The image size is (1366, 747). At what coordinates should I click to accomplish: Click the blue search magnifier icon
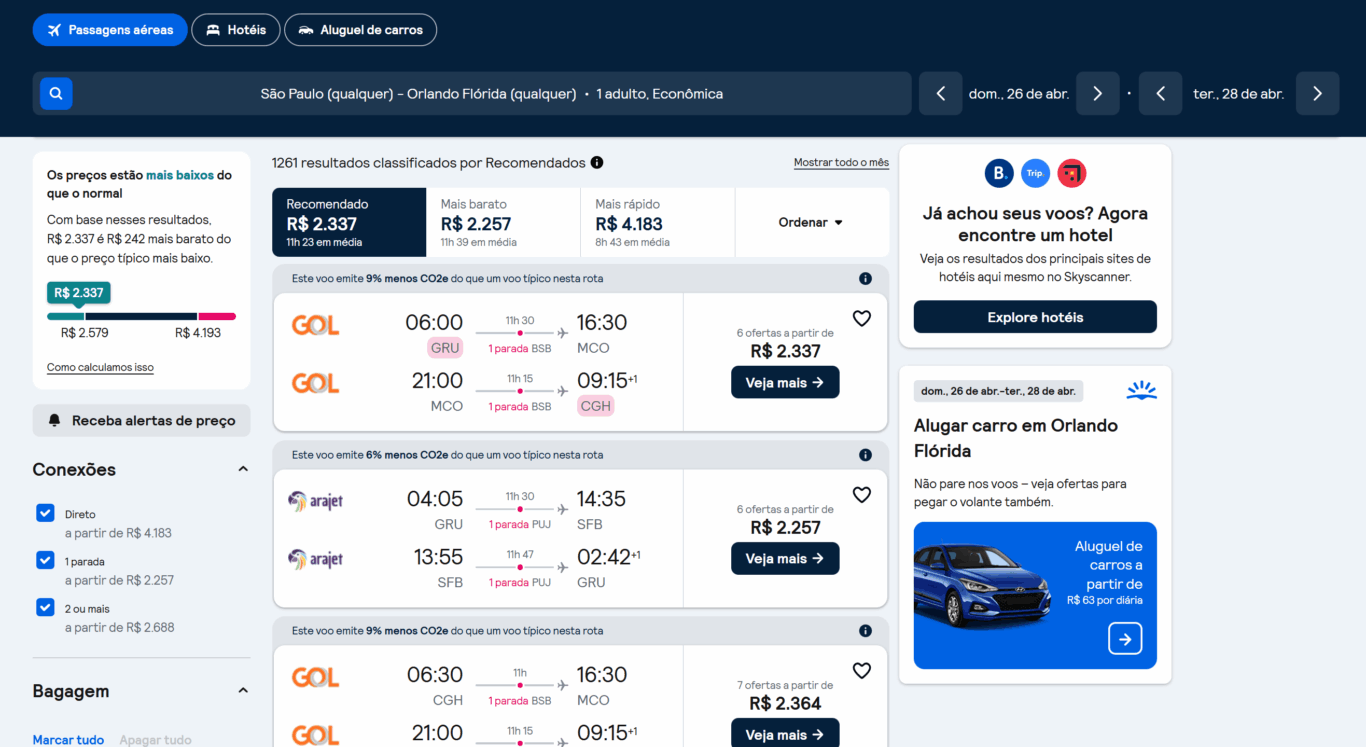pos(55,92)
